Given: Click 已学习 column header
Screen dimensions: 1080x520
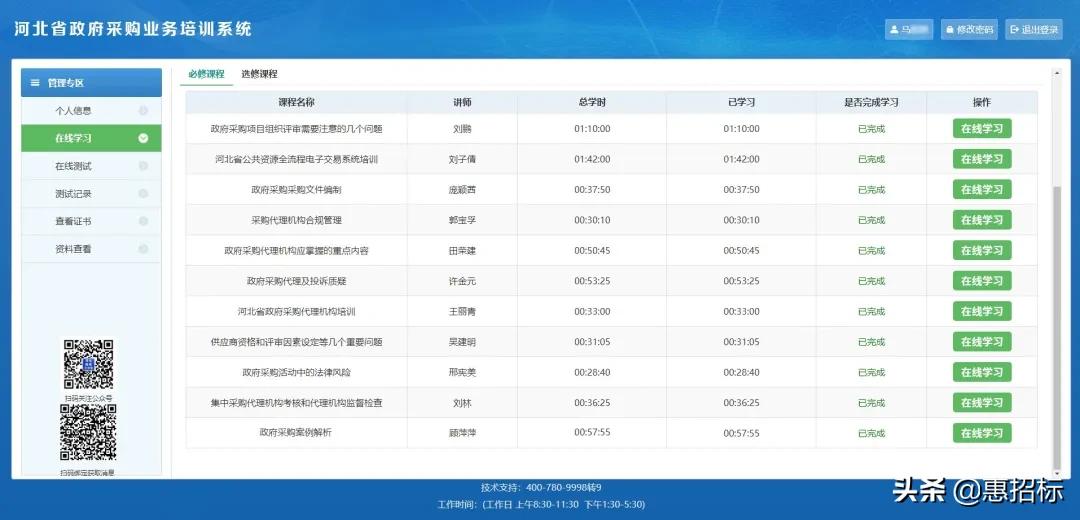Looking at the screenshot, I should tap(741, 102).
